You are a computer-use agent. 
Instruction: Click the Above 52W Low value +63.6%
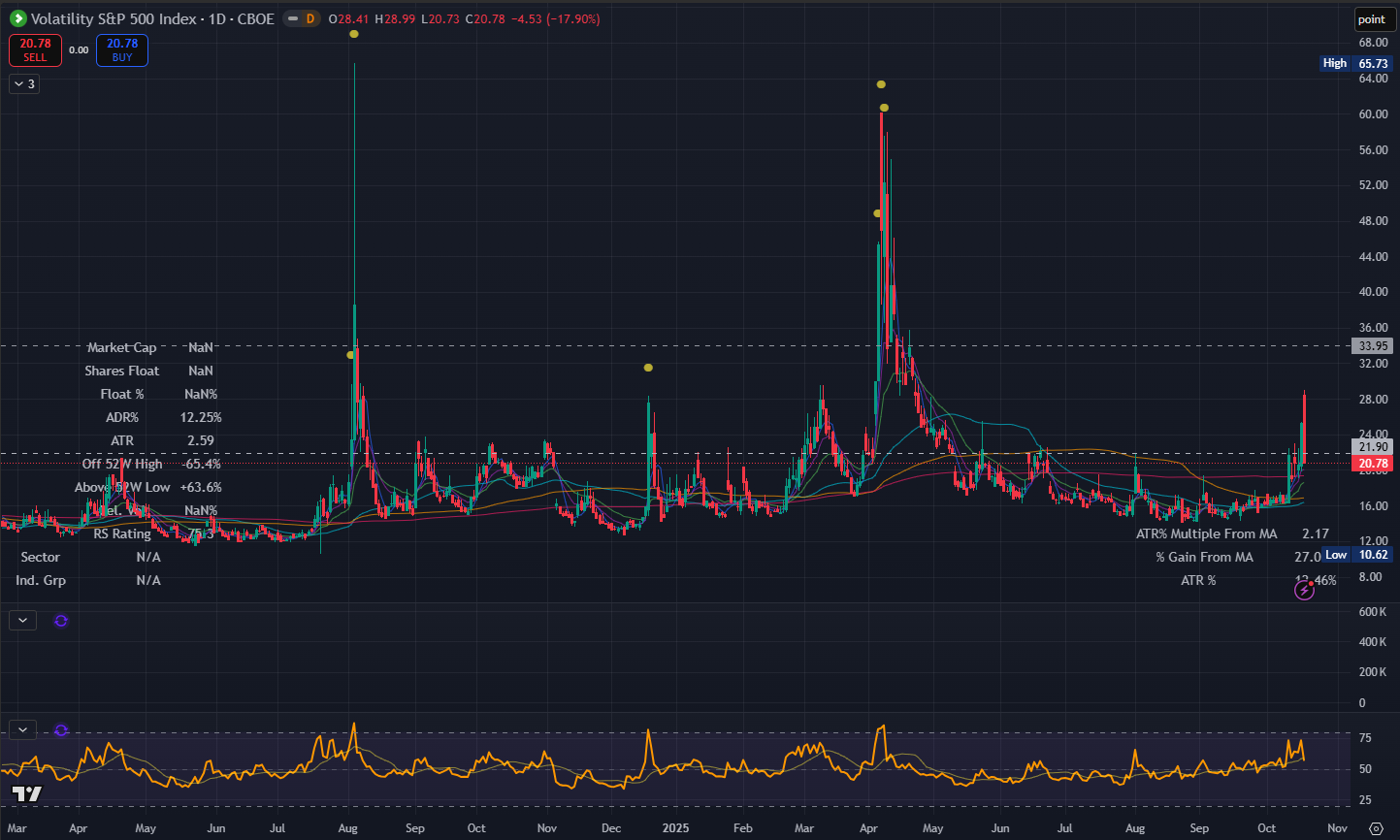[201, 487]
